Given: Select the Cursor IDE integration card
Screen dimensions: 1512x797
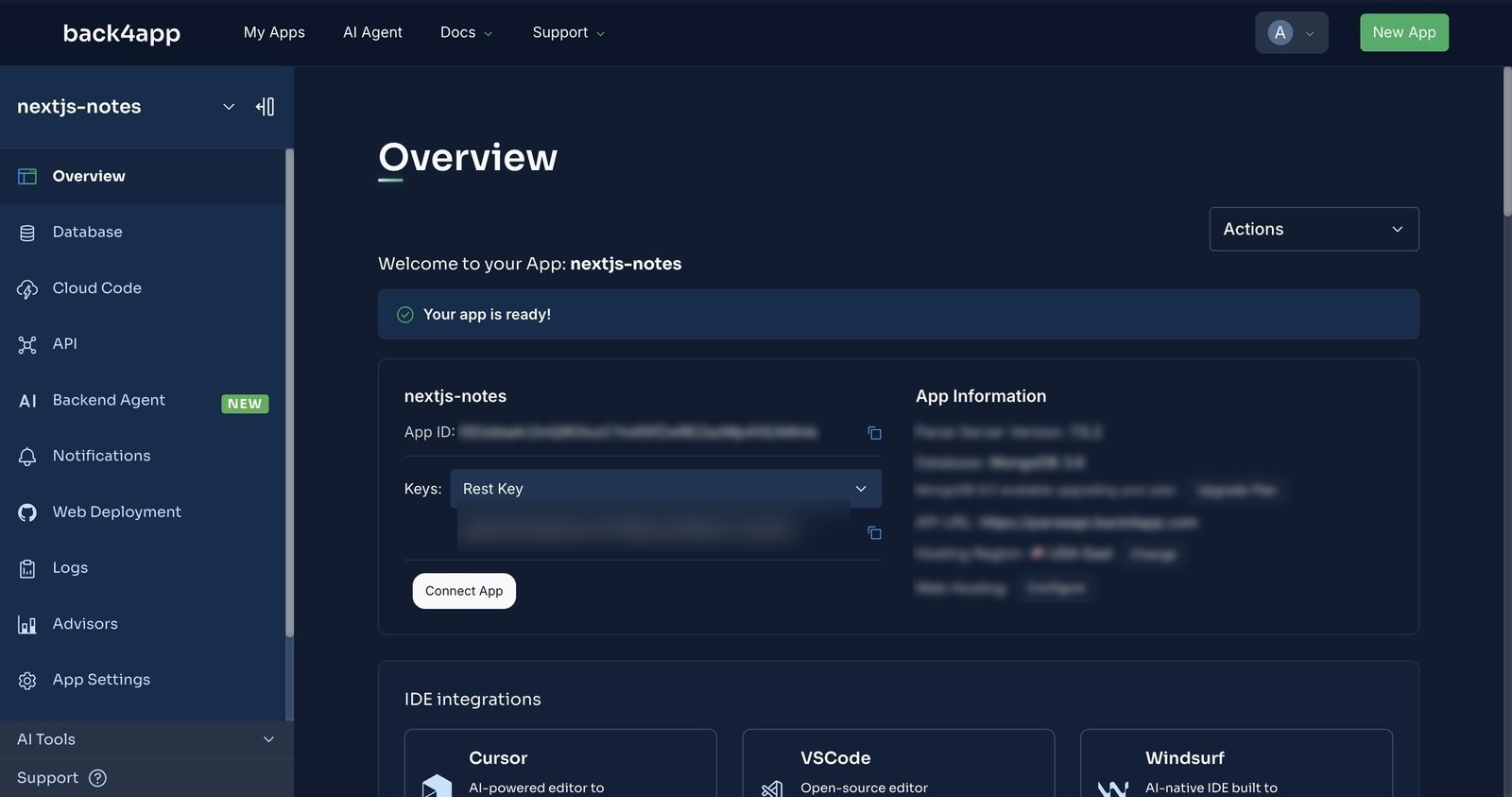Looking at the screenshot, I should click(x=560, y=763).
